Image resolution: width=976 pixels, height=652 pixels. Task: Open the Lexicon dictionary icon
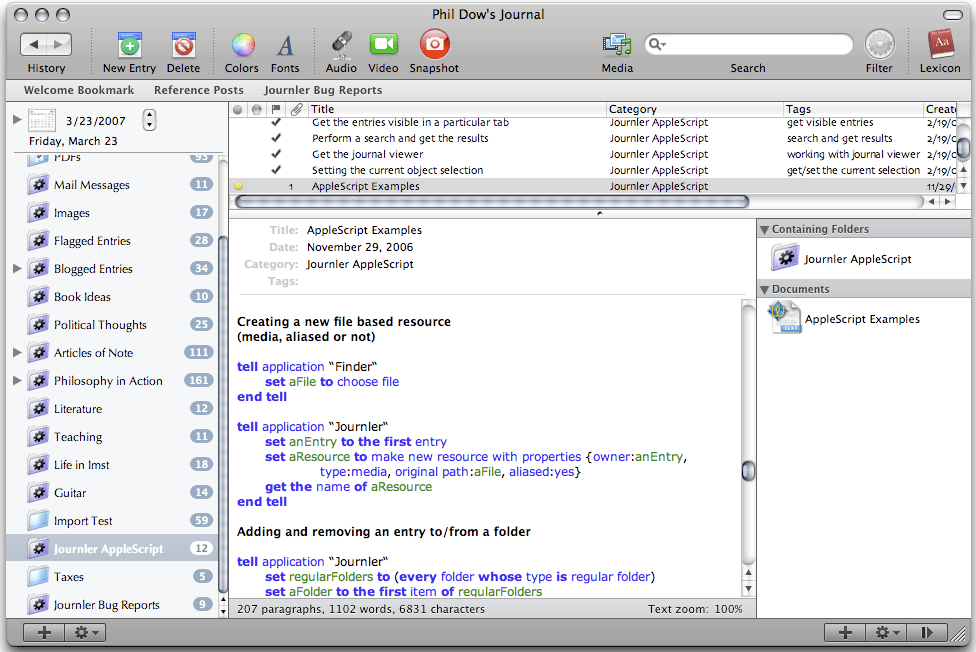[941, 44]
